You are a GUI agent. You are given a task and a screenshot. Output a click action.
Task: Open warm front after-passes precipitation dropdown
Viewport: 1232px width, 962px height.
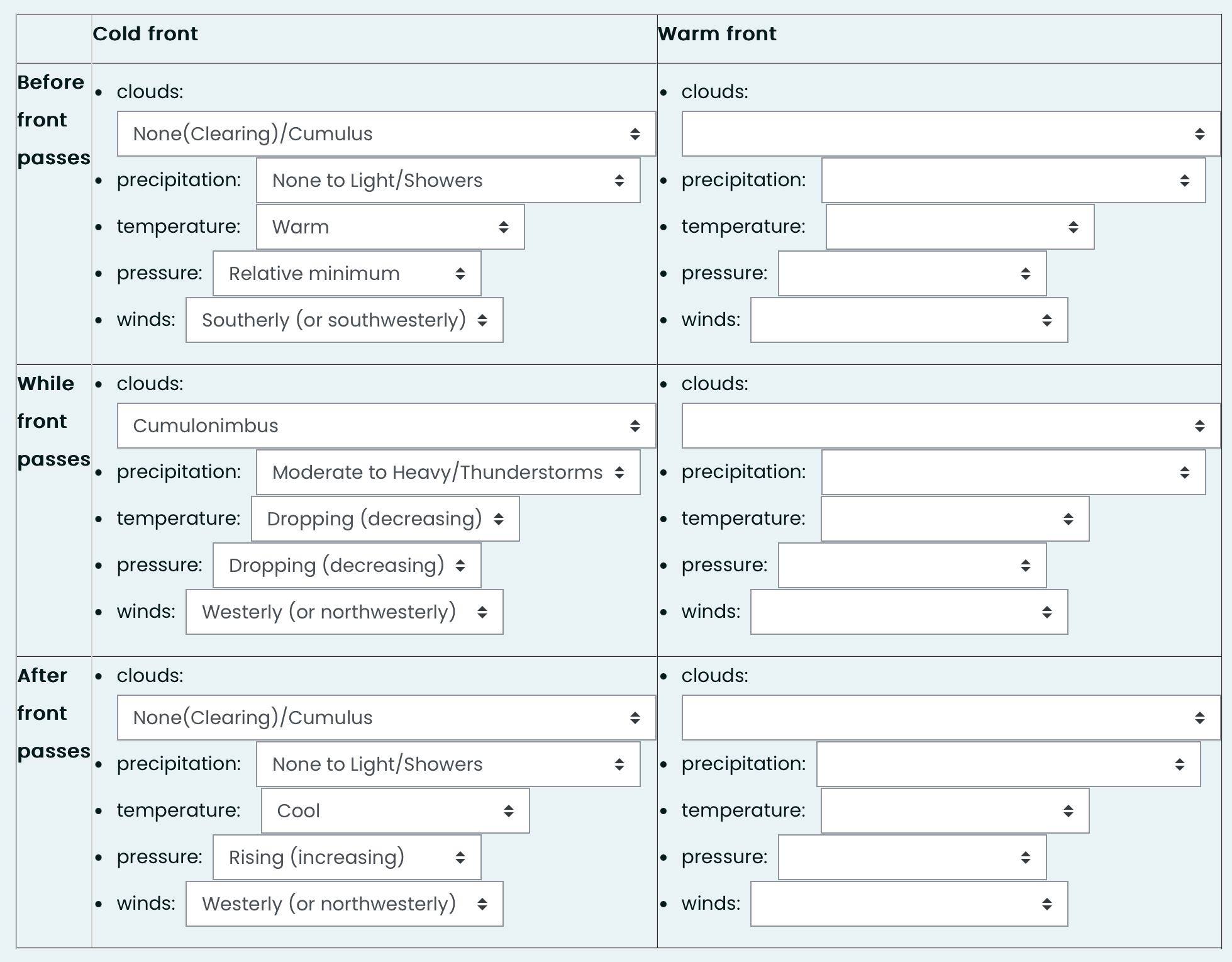click(1008, 764)
